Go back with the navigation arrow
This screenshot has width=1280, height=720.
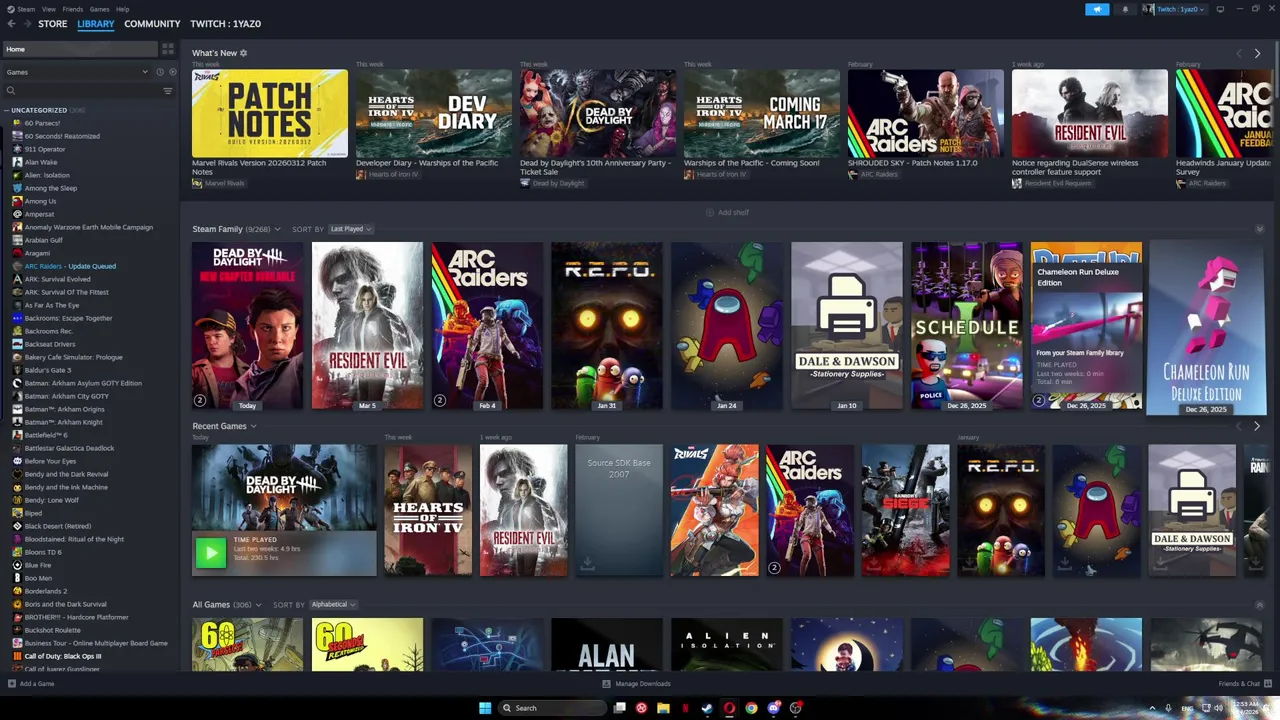pyautogui.click(x=11, y=24)
